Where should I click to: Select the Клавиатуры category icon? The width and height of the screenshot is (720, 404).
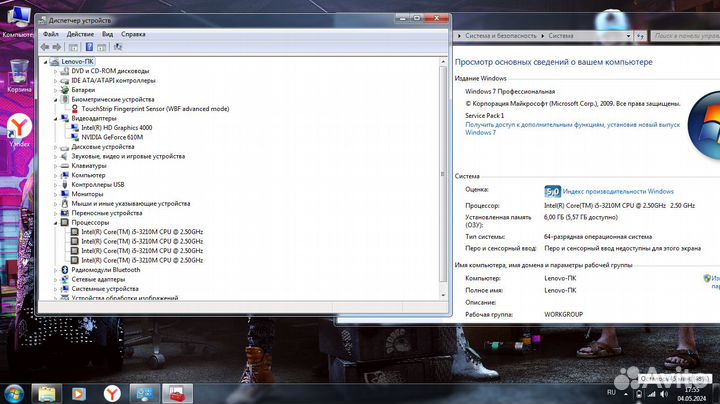[x=65, y=166]
